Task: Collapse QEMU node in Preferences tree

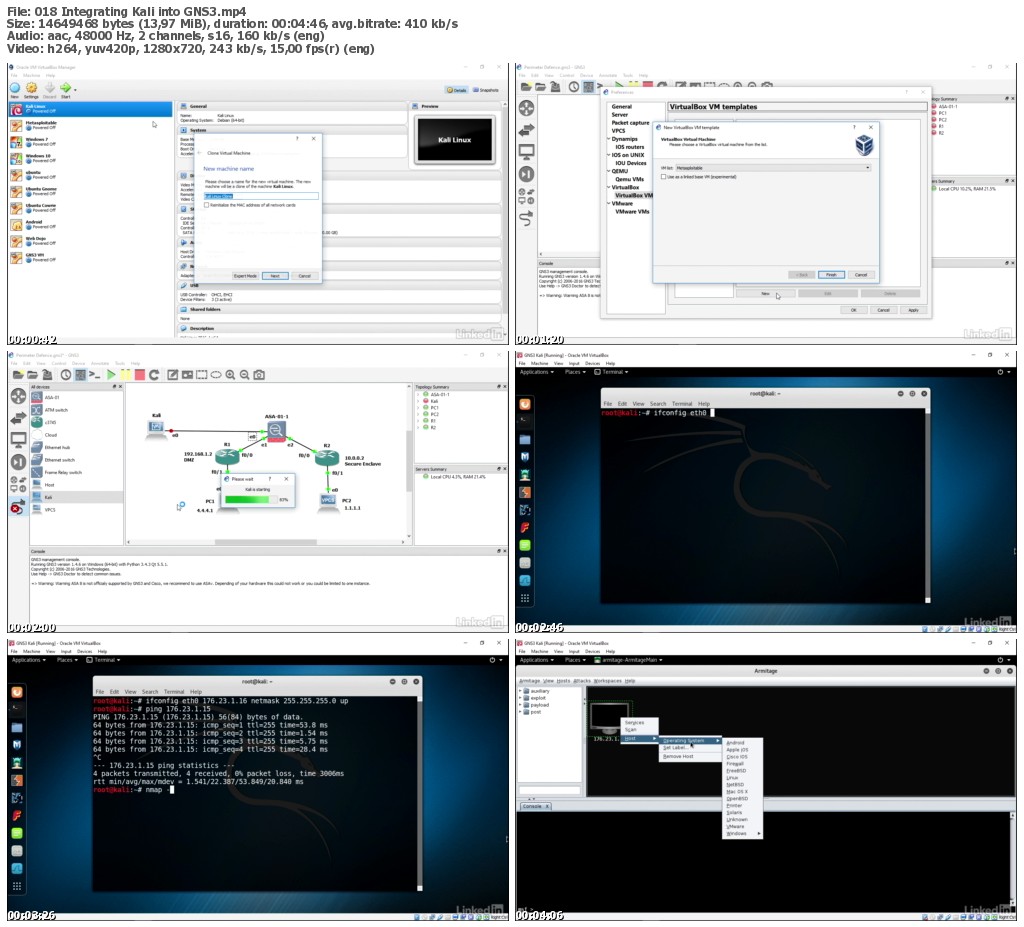Action: 609,171
